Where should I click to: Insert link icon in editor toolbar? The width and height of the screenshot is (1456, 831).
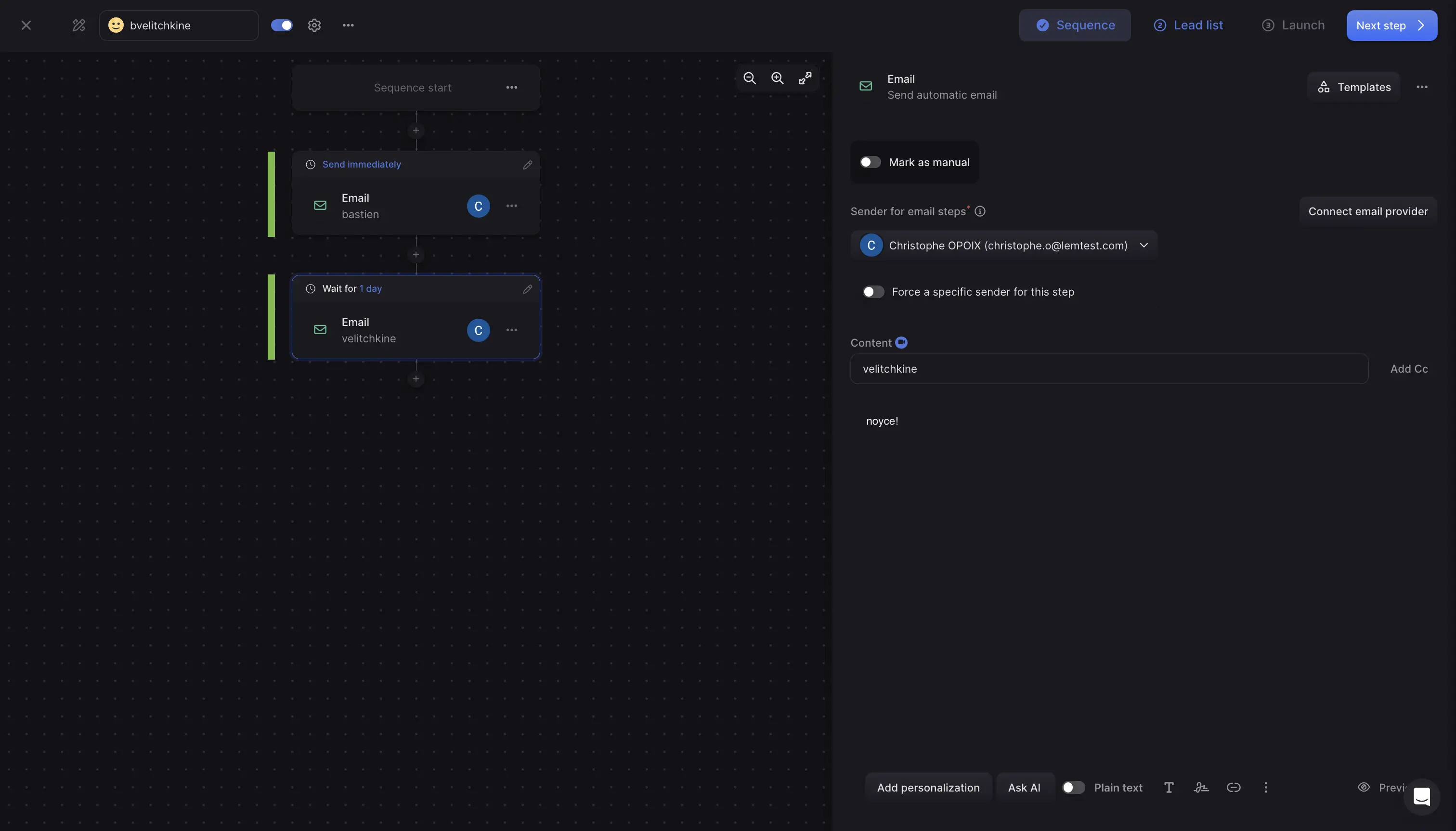(1234, 788)
